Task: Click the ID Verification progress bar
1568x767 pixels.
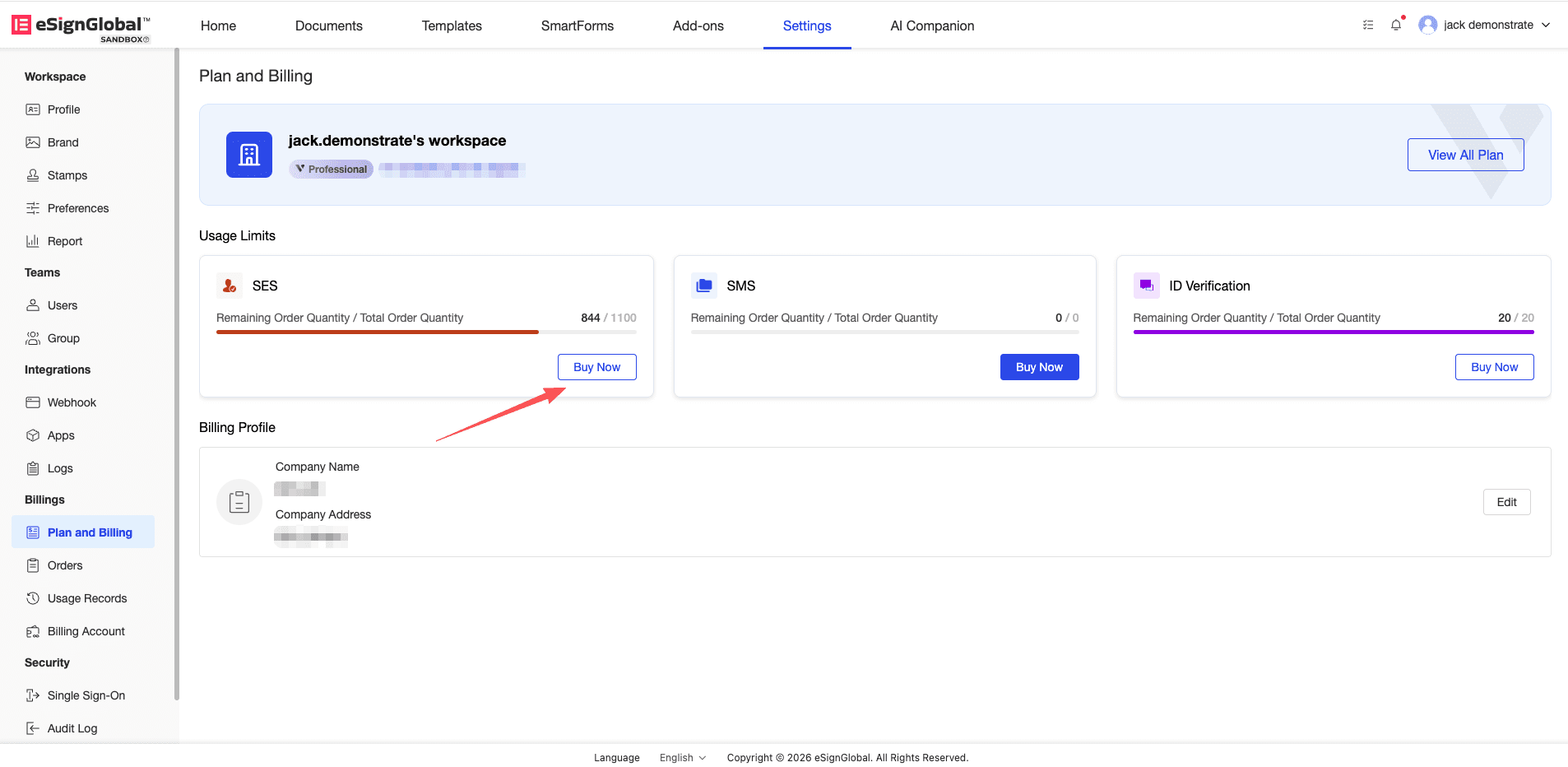Action: click(x=1334, y=332)
